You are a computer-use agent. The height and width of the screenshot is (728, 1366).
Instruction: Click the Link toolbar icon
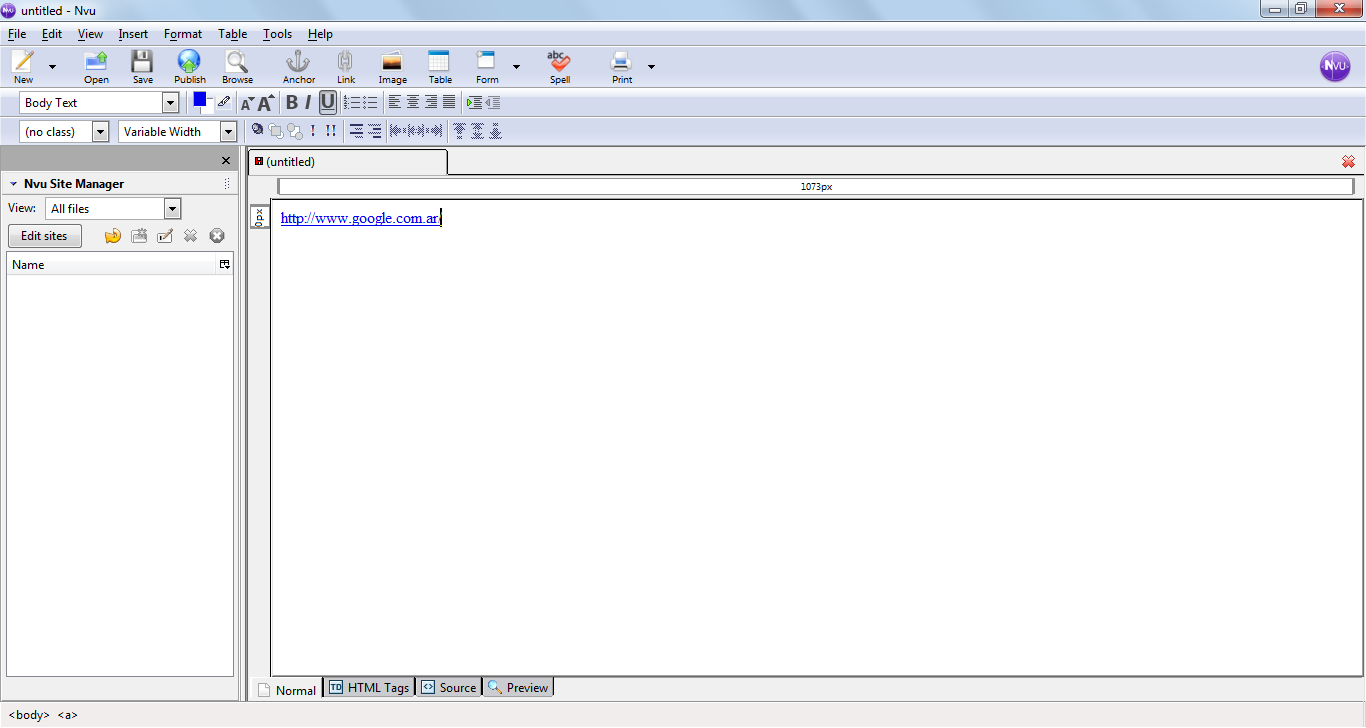click(x=346, y=66)
